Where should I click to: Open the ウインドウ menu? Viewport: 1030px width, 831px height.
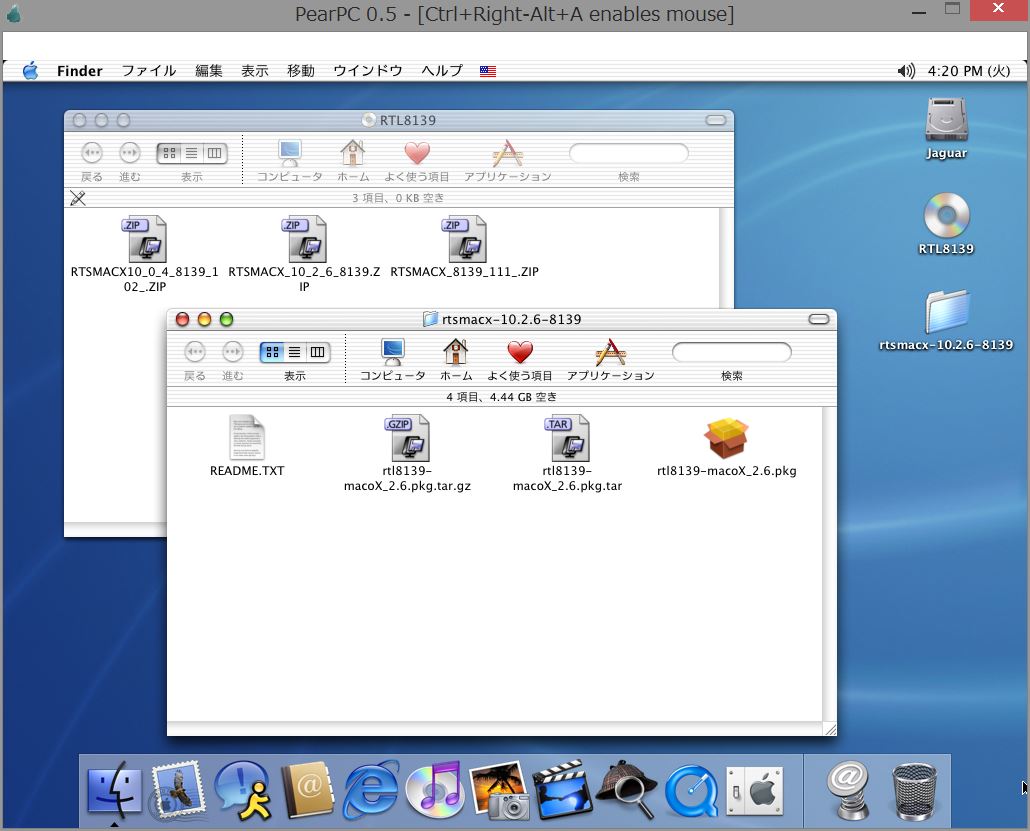[368, 71]
